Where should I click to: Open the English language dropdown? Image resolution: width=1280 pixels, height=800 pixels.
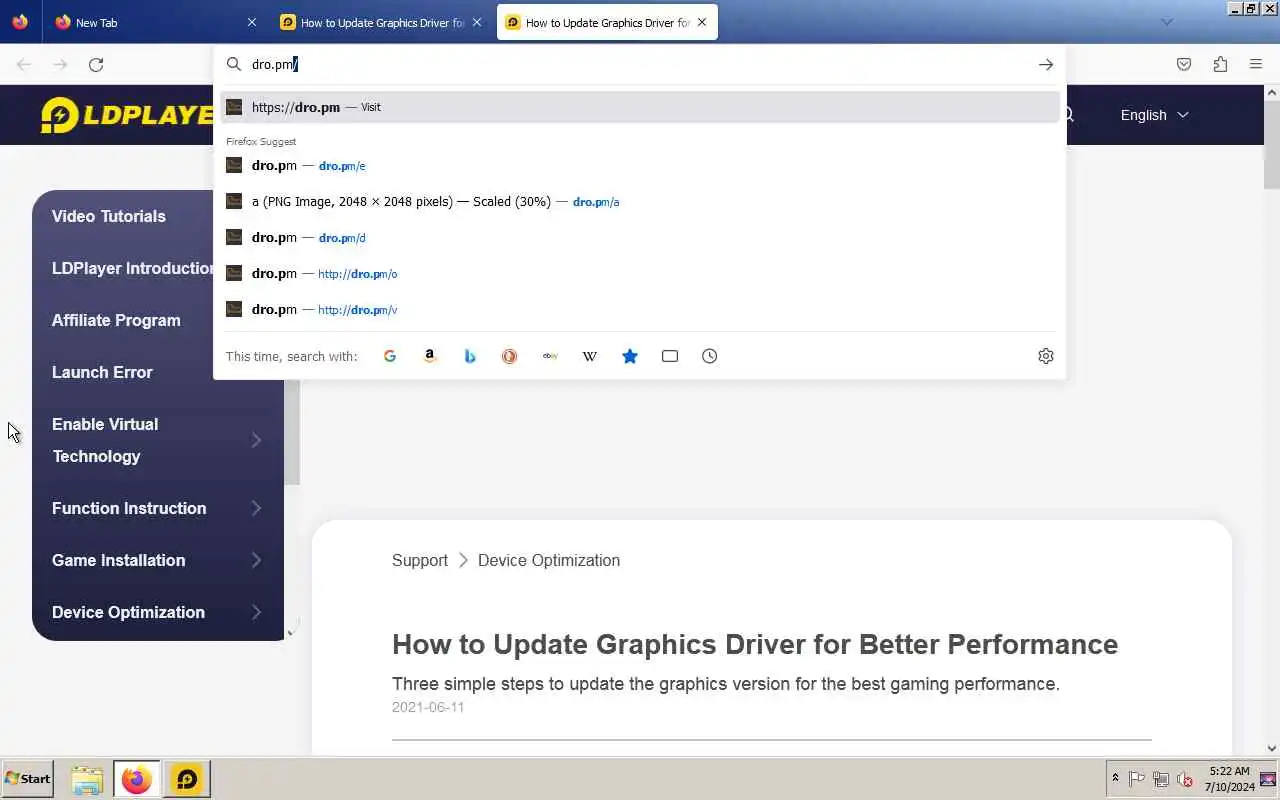click(1154, 115)
